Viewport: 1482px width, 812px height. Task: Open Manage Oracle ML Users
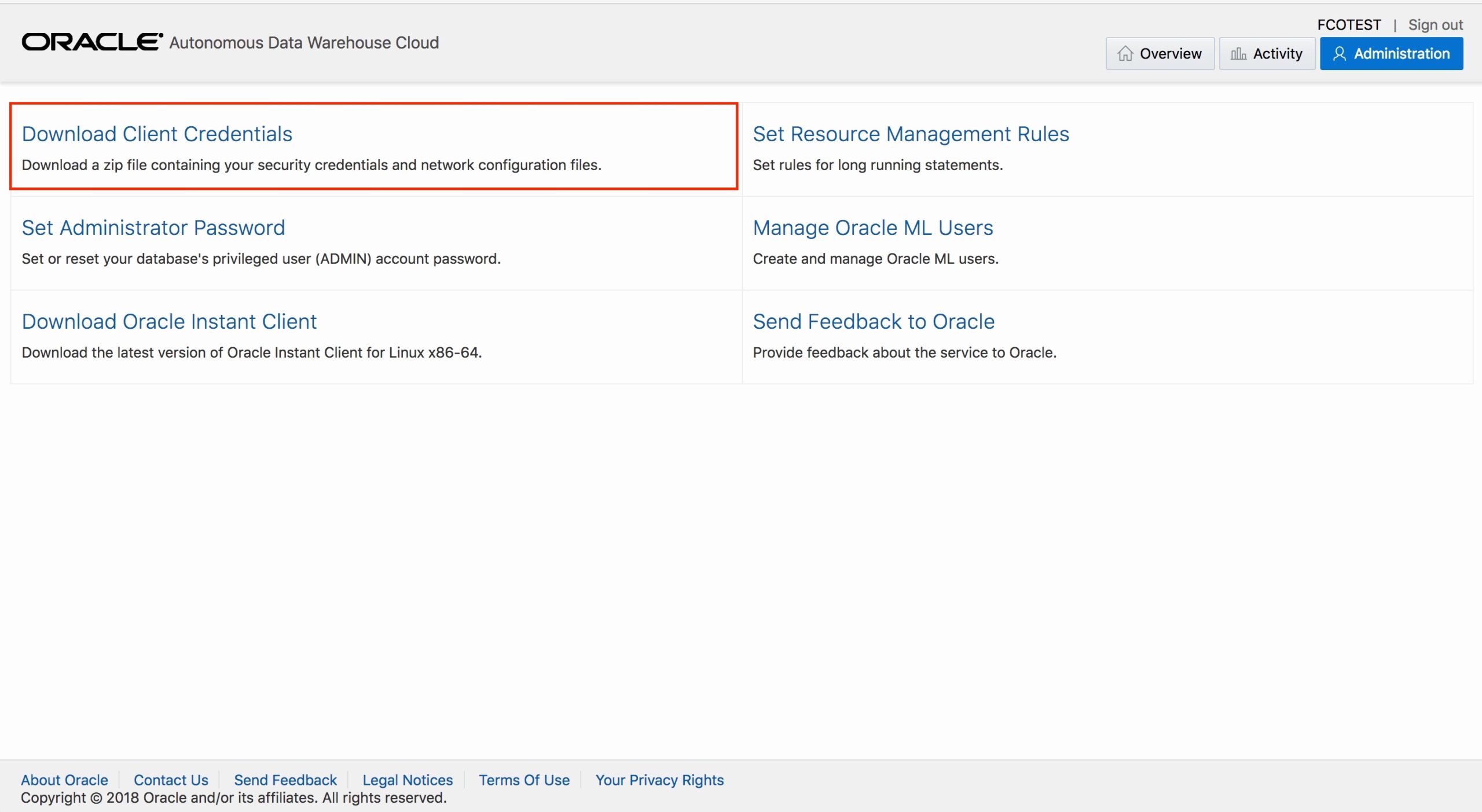click(872, 228)
